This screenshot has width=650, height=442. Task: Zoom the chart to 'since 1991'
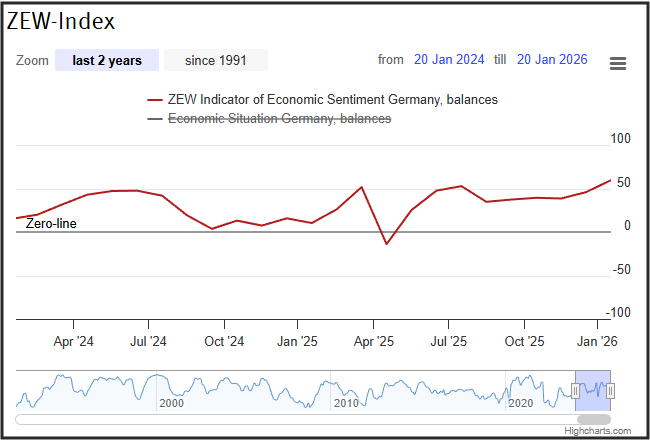tap(215, 61)
